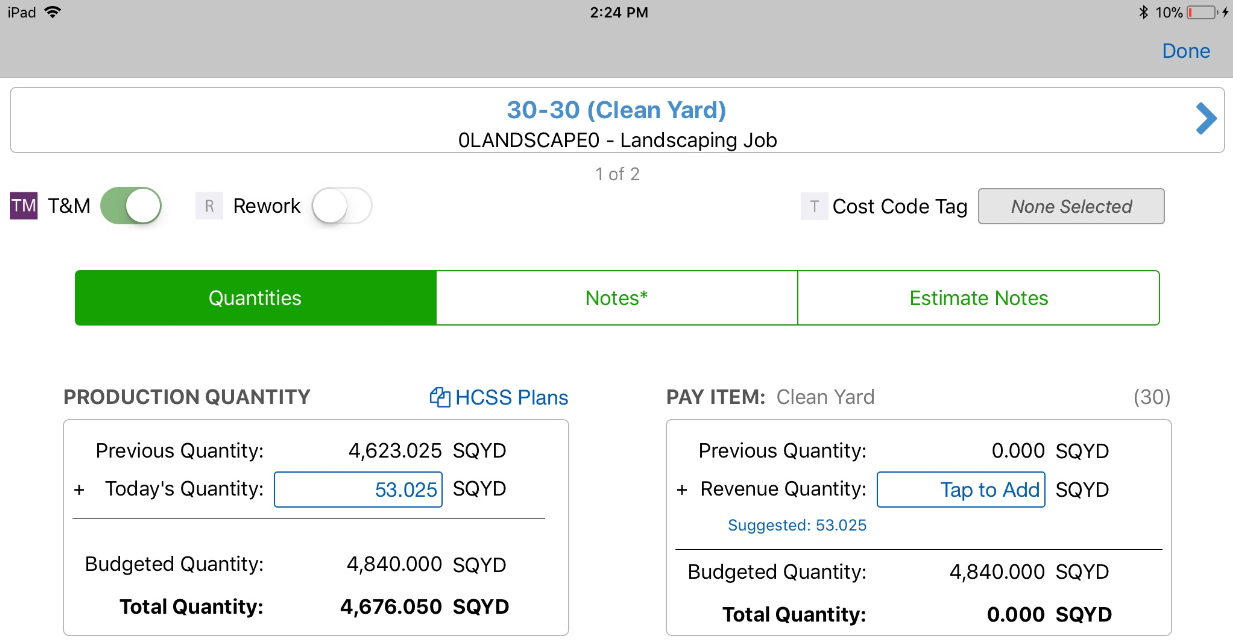Switch to the Estimate Notes tab

pyautogui.click(x=978, y=297)
